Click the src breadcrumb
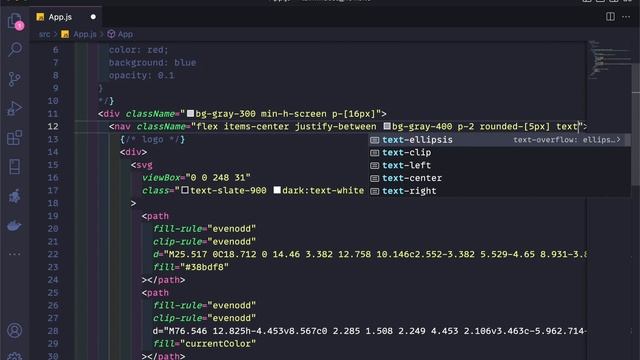The width and height of the screenshot is (640, 360). [x=44, y=34]
